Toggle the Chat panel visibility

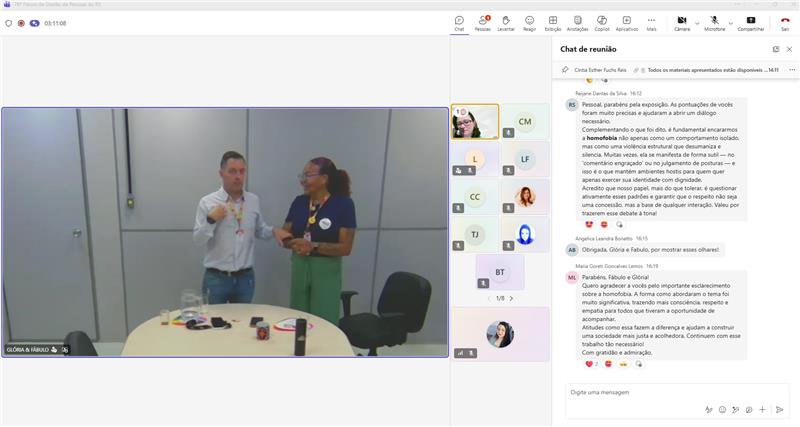pos(459,22)
